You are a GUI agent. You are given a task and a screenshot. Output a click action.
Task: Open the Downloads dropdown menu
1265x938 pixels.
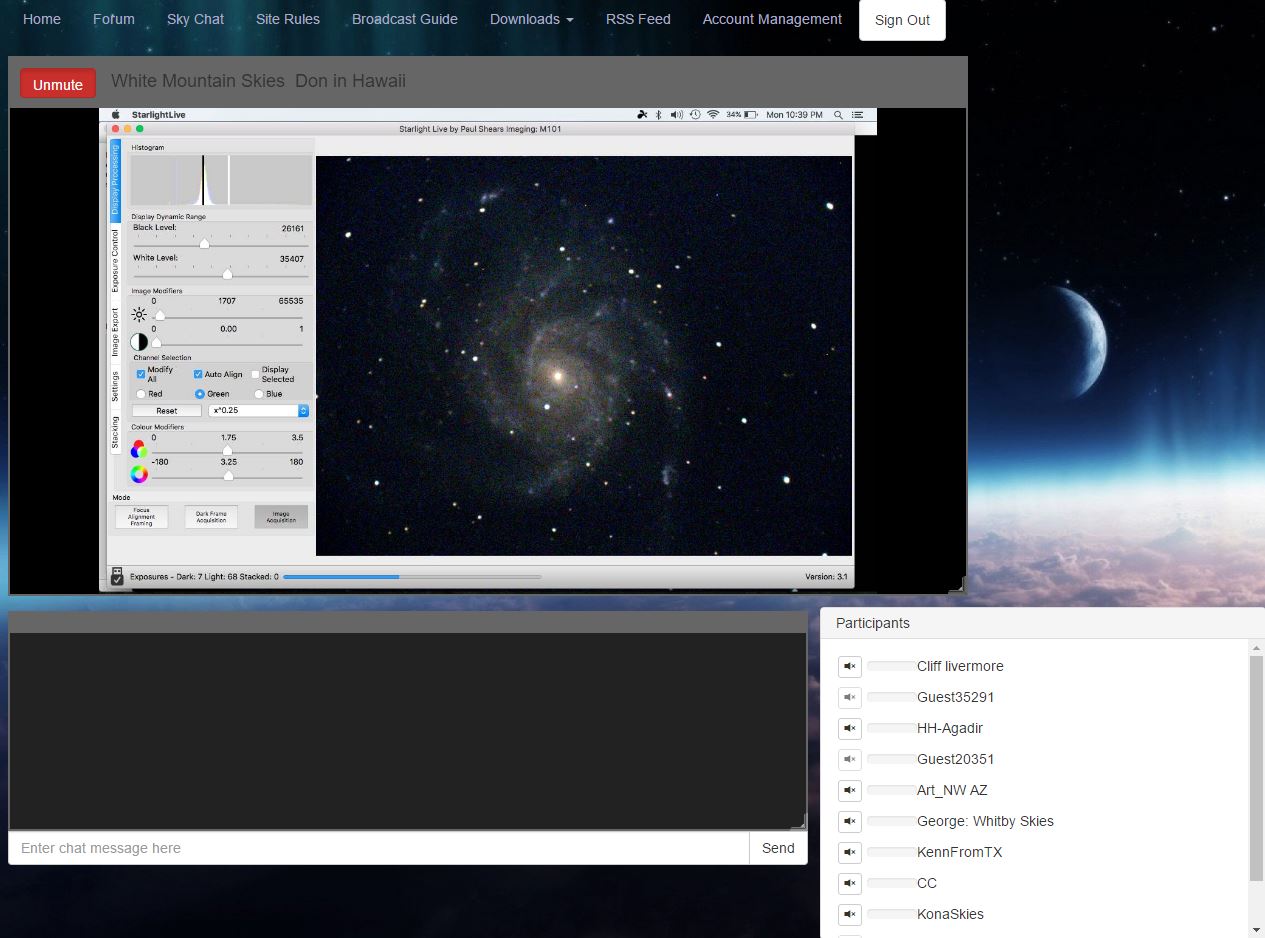[531, 19]
